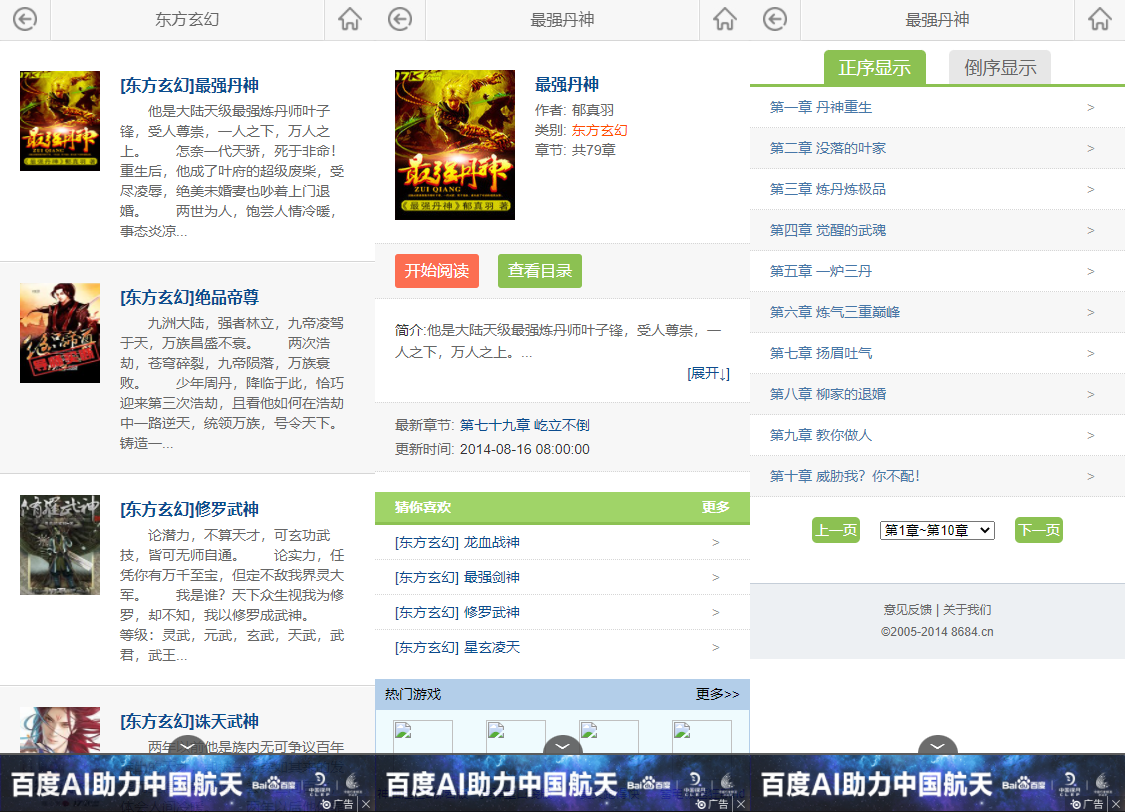Image resolution: width=1125 pixels, height=812 pixels.
Task: Click first game thumbnail under 热门游戏
Action: click(x=423, y=737)
